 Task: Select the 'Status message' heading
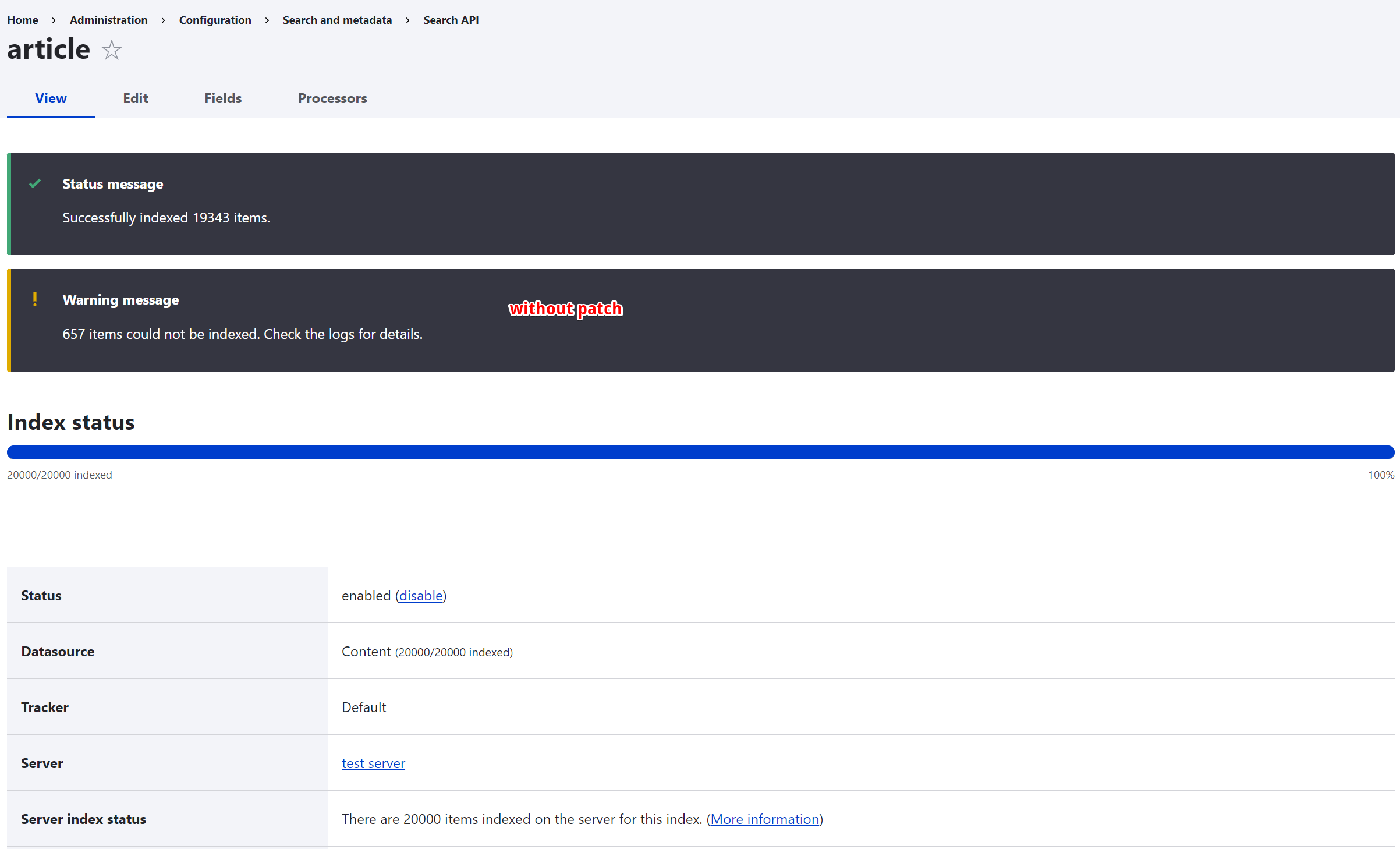point(113,184)
